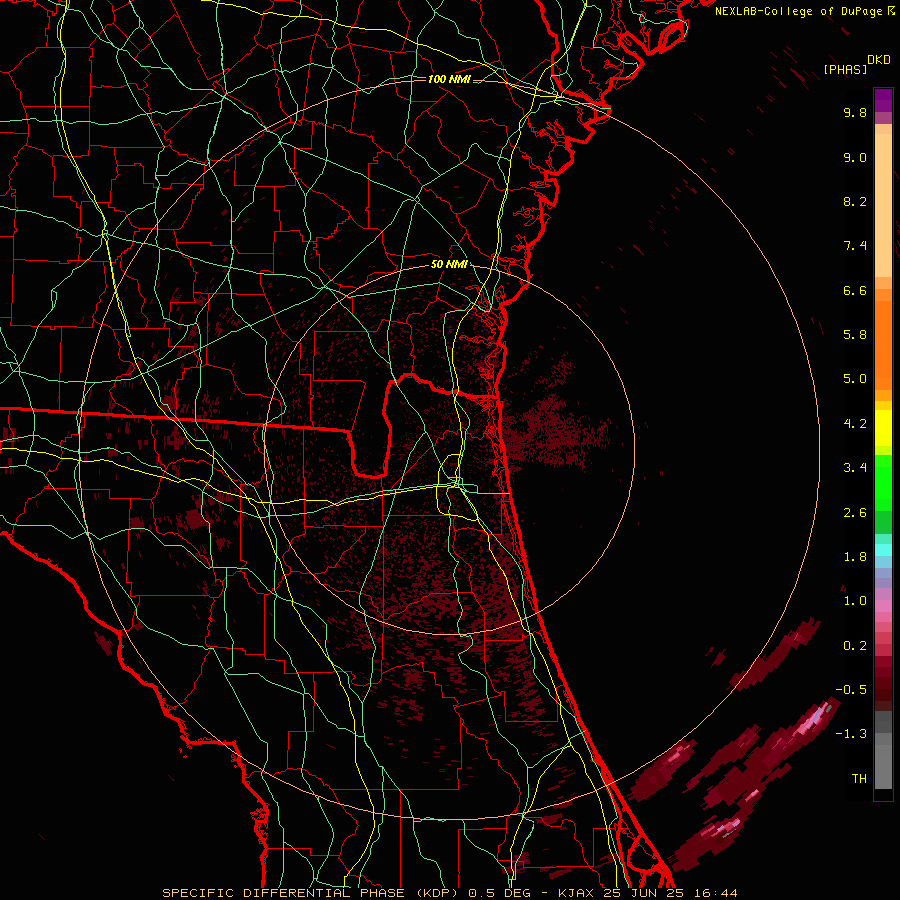
Task: Click the bright green color bar segment
Action: pos(883,483)
